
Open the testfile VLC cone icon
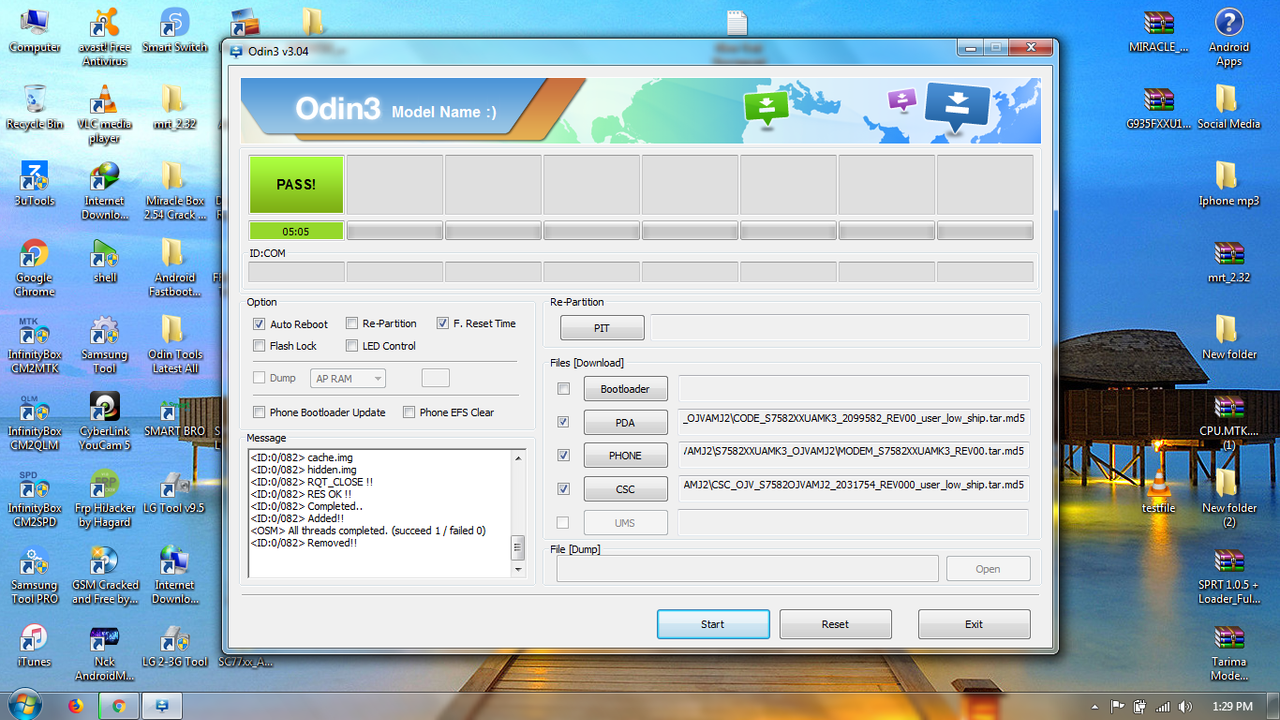(x=1158, y=491)
